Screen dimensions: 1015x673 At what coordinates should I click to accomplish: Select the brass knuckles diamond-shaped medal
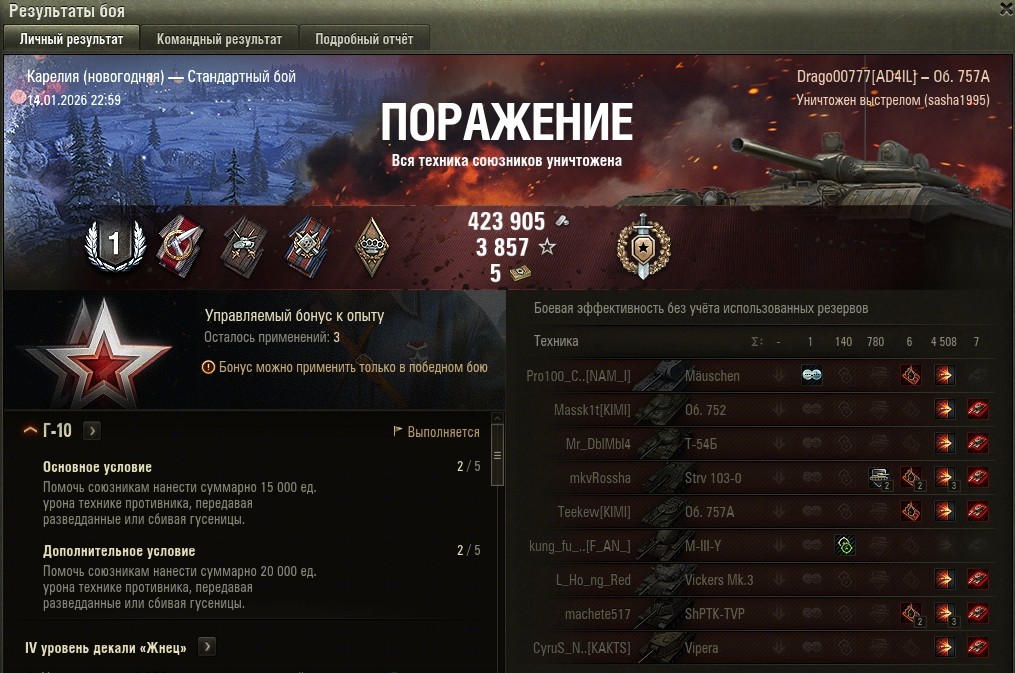point(372,246)
